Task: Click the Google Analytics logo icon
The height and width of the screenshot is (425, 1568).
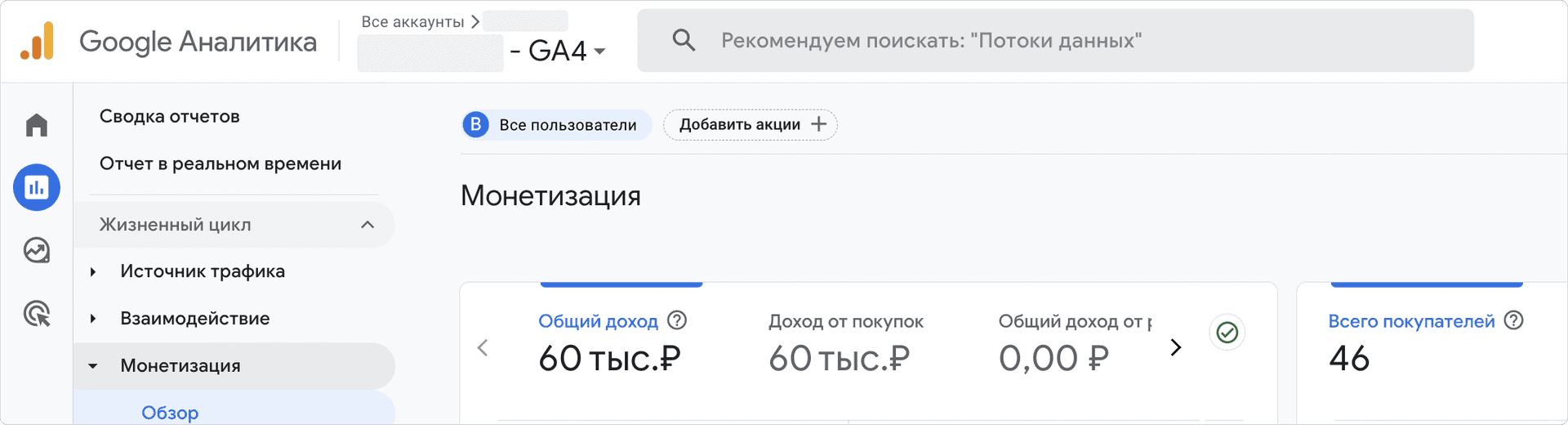Action: point(38,41)
